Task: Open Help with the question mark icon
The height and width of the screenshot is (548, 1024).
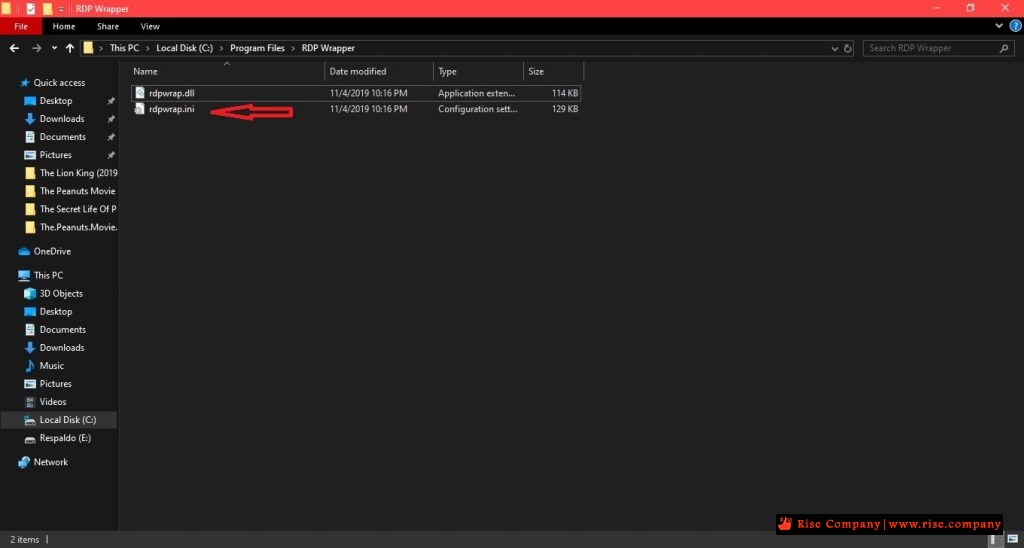Action: pyautogui.click(x=1016, y=26)
